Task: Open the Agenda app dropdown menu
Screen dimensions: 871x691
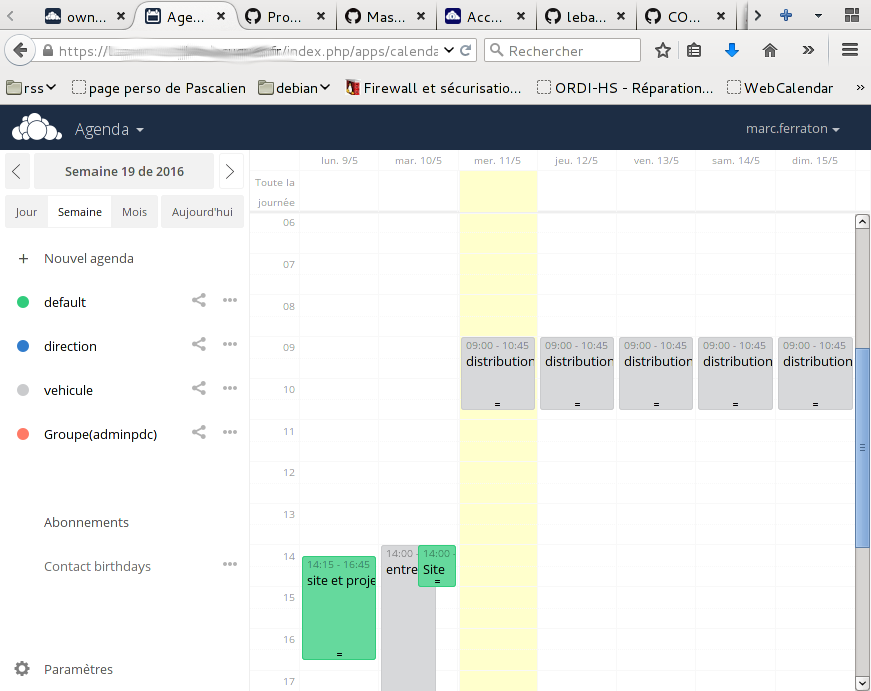Action: 109,130
